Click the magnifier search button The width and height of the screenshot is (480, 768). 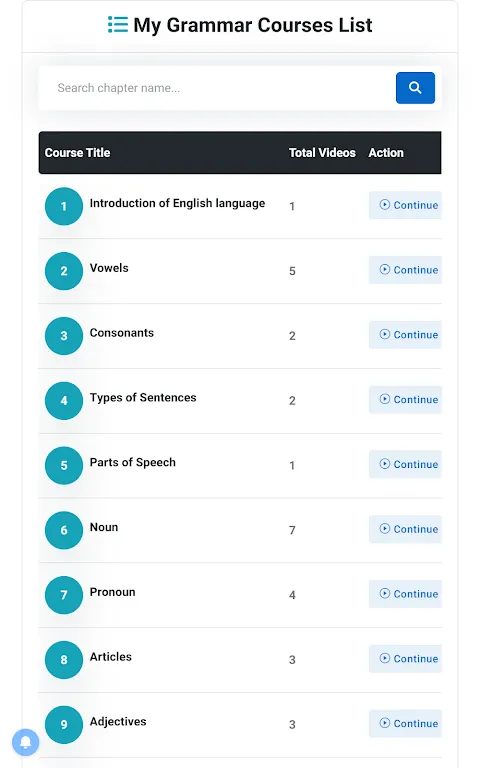(x=415, y=88)
